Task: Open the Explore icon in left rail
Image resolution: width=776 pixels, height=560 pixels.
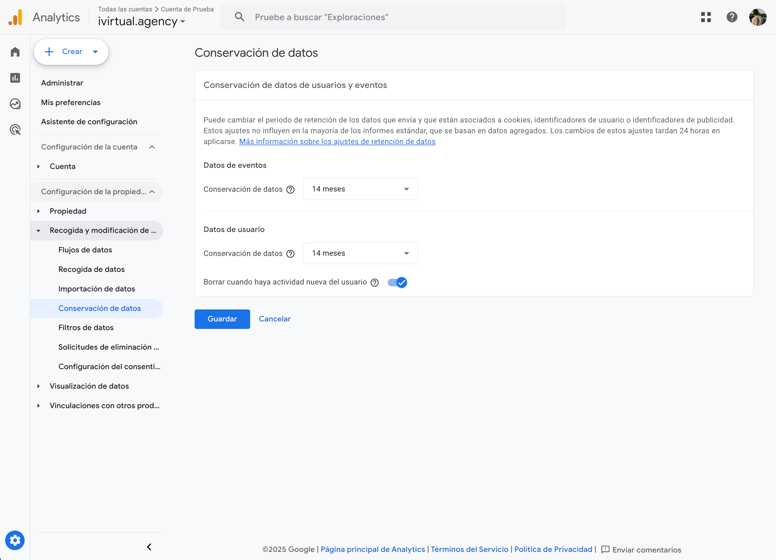Action: [x=15, y=103]
